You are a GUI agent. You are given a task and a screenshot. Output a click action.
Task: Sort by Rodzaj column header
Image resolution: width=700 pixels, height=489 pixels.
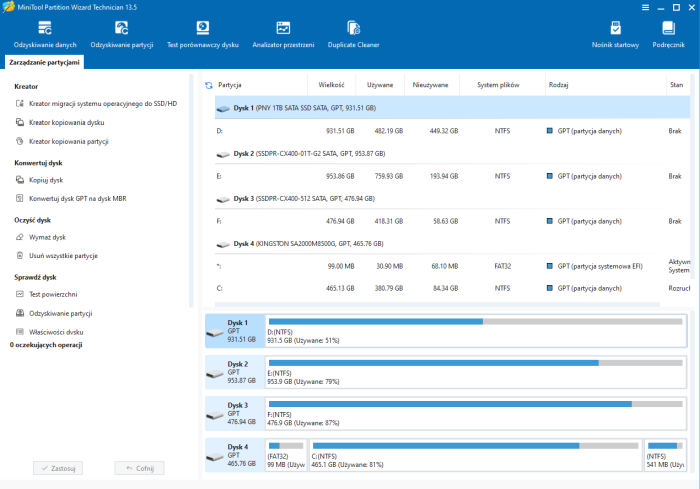coord(558,85)
